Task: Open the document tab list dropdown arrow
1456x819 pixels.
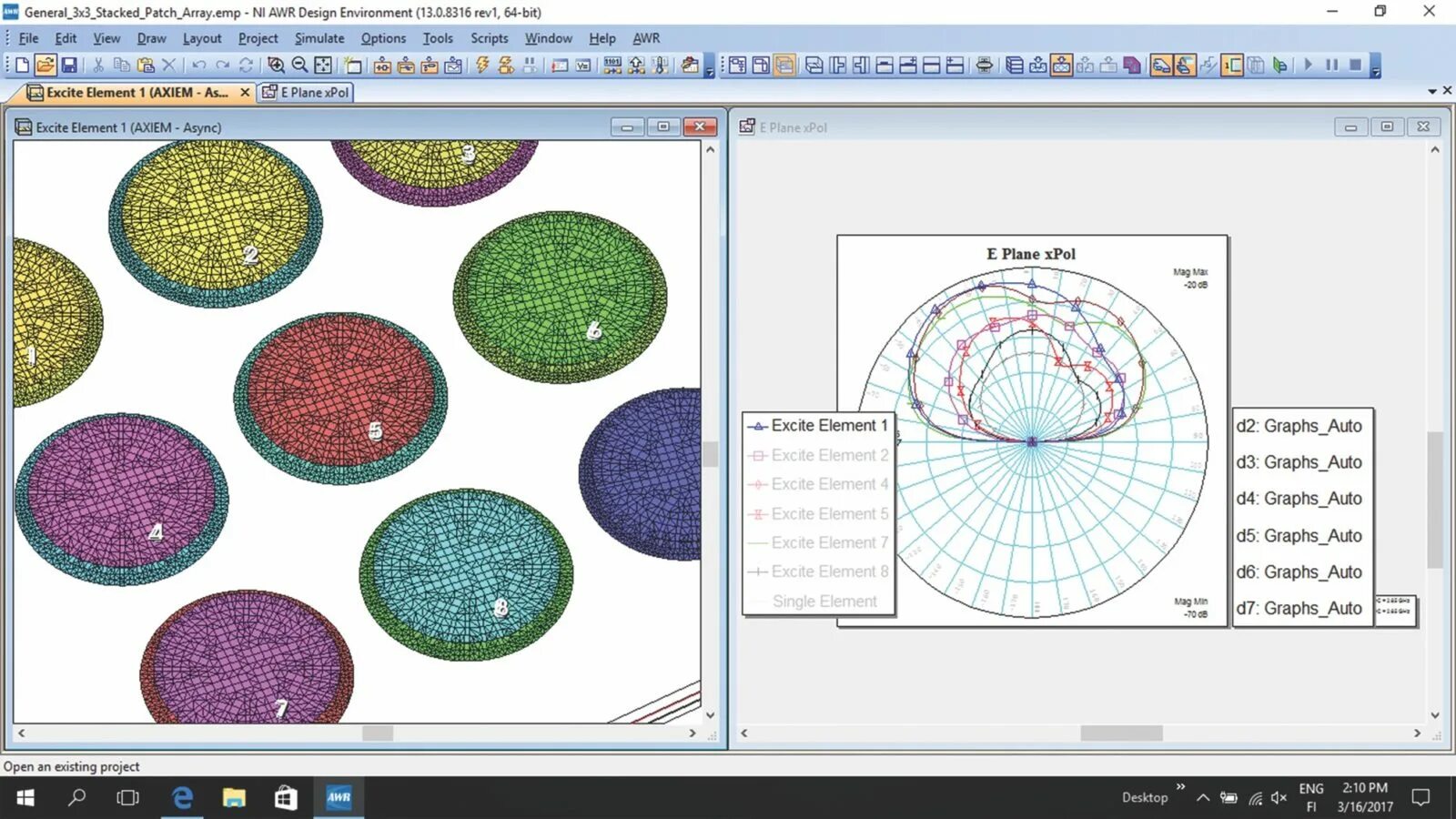Action: click(1432, 91)
